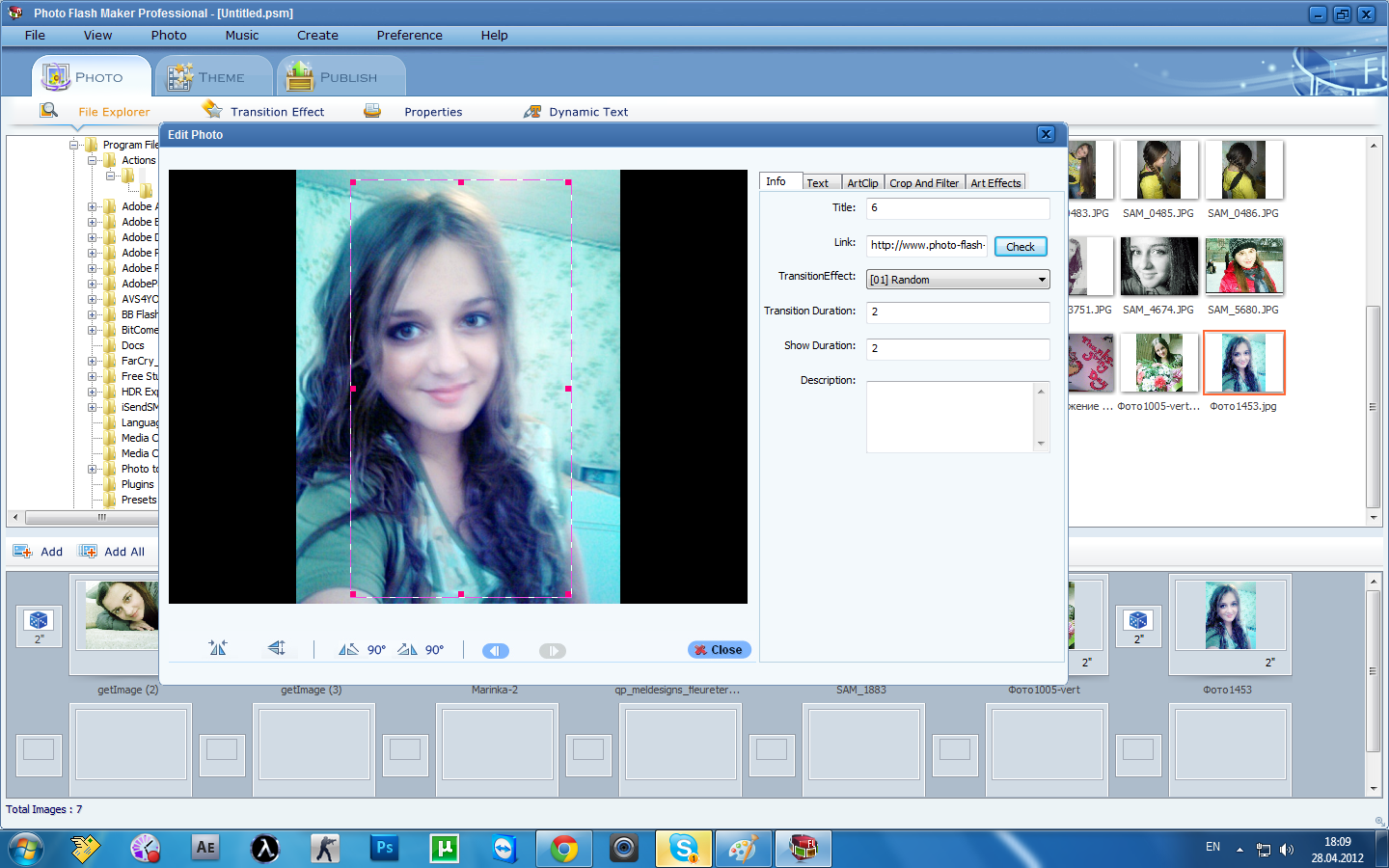The height and width of the screenshot is (868, 1389).
Task: Rotate photo 90° clockwise
Action: [421, 650]
